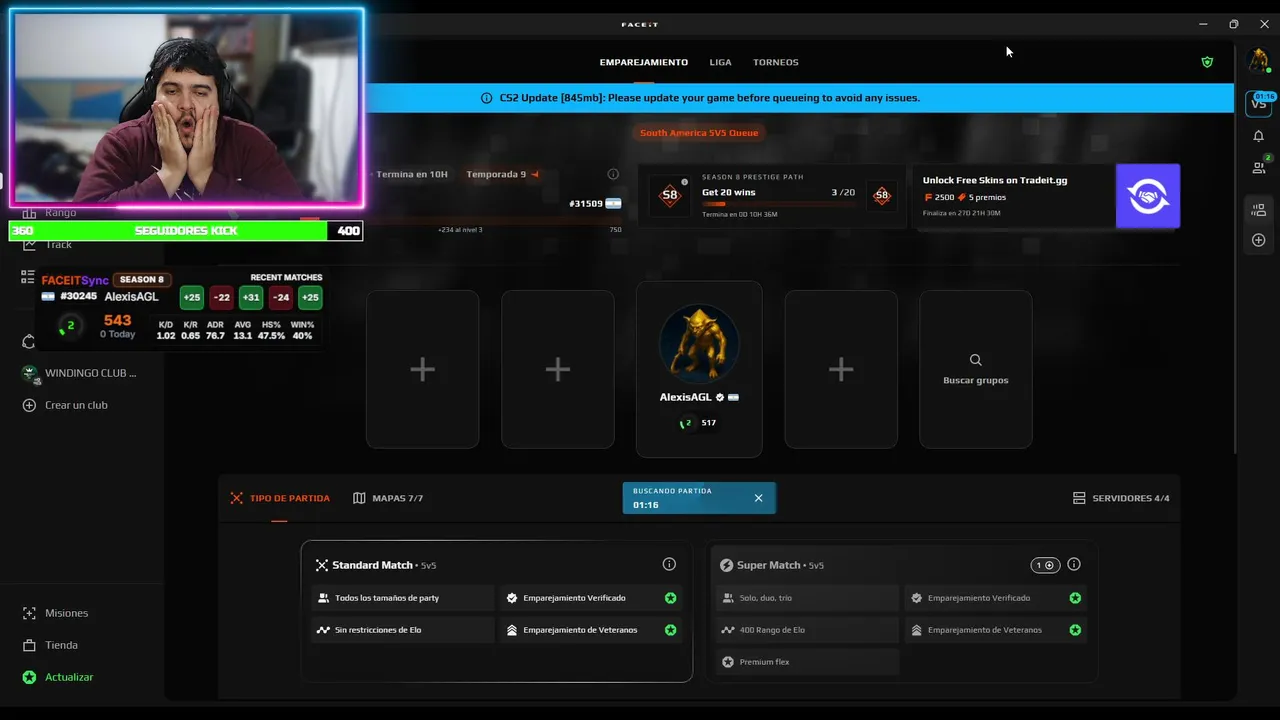
Task: Click the Standard Match Emparejamiento de Veteranos green star
Action: pyautogui.click(x=670, y=630)
